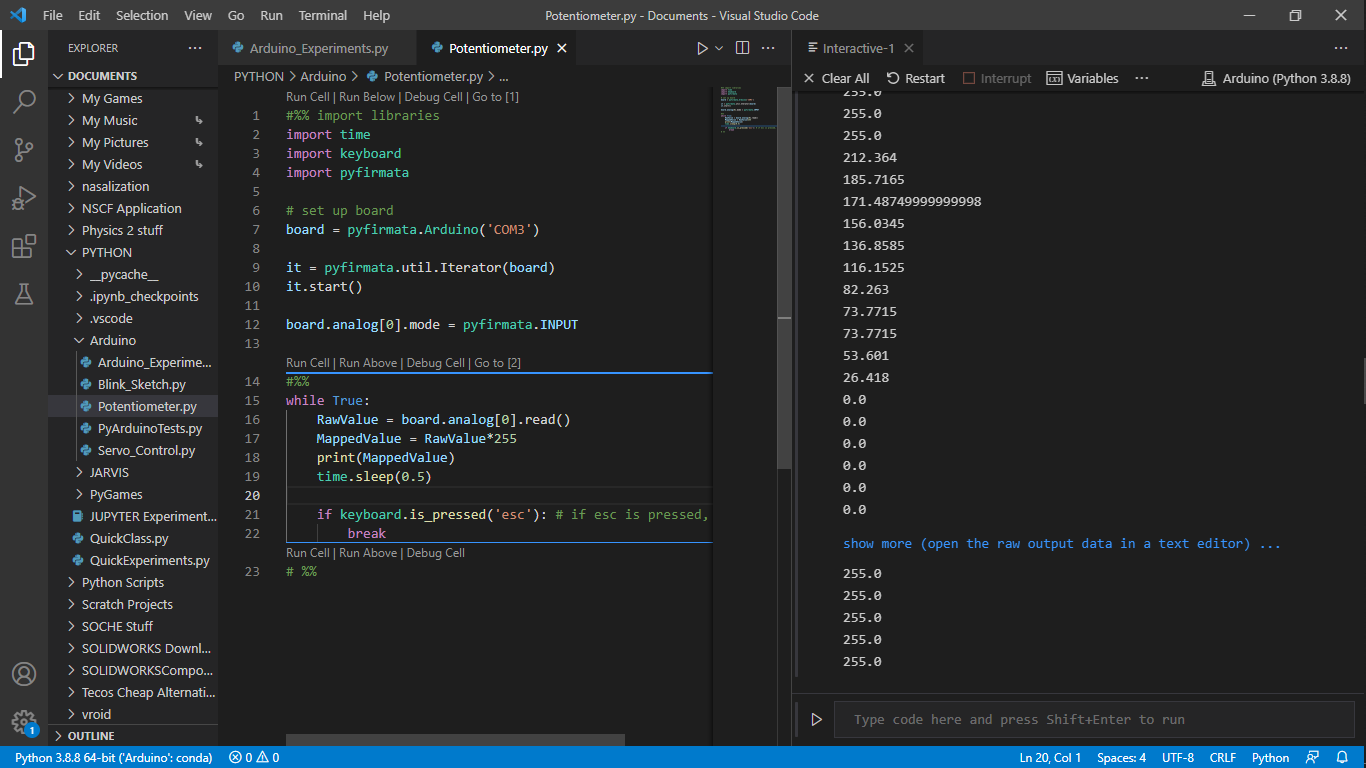Open QuickClass.py file

(x=129, y=538)
